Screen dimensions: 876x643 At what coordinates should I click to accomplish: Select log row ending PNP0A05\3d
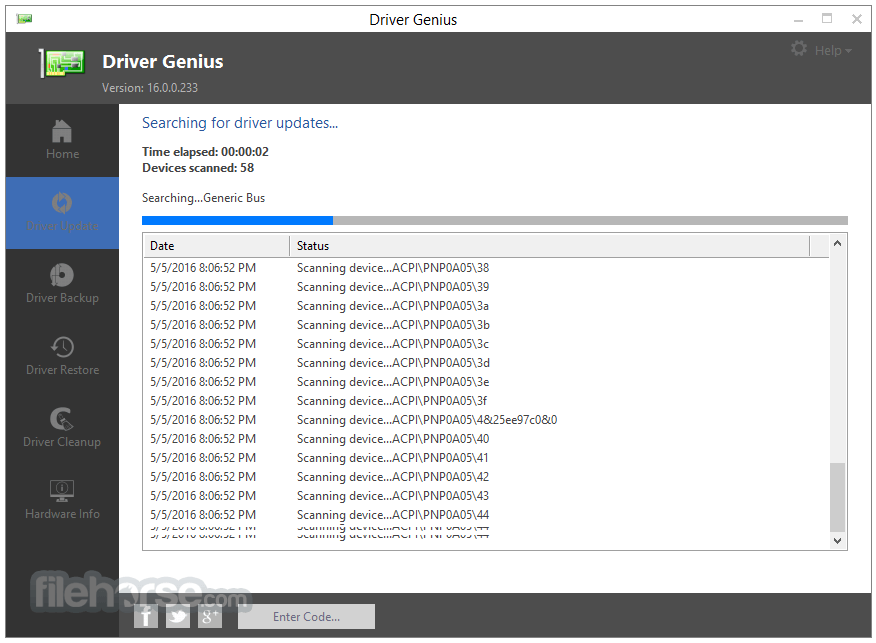point(486,363)
